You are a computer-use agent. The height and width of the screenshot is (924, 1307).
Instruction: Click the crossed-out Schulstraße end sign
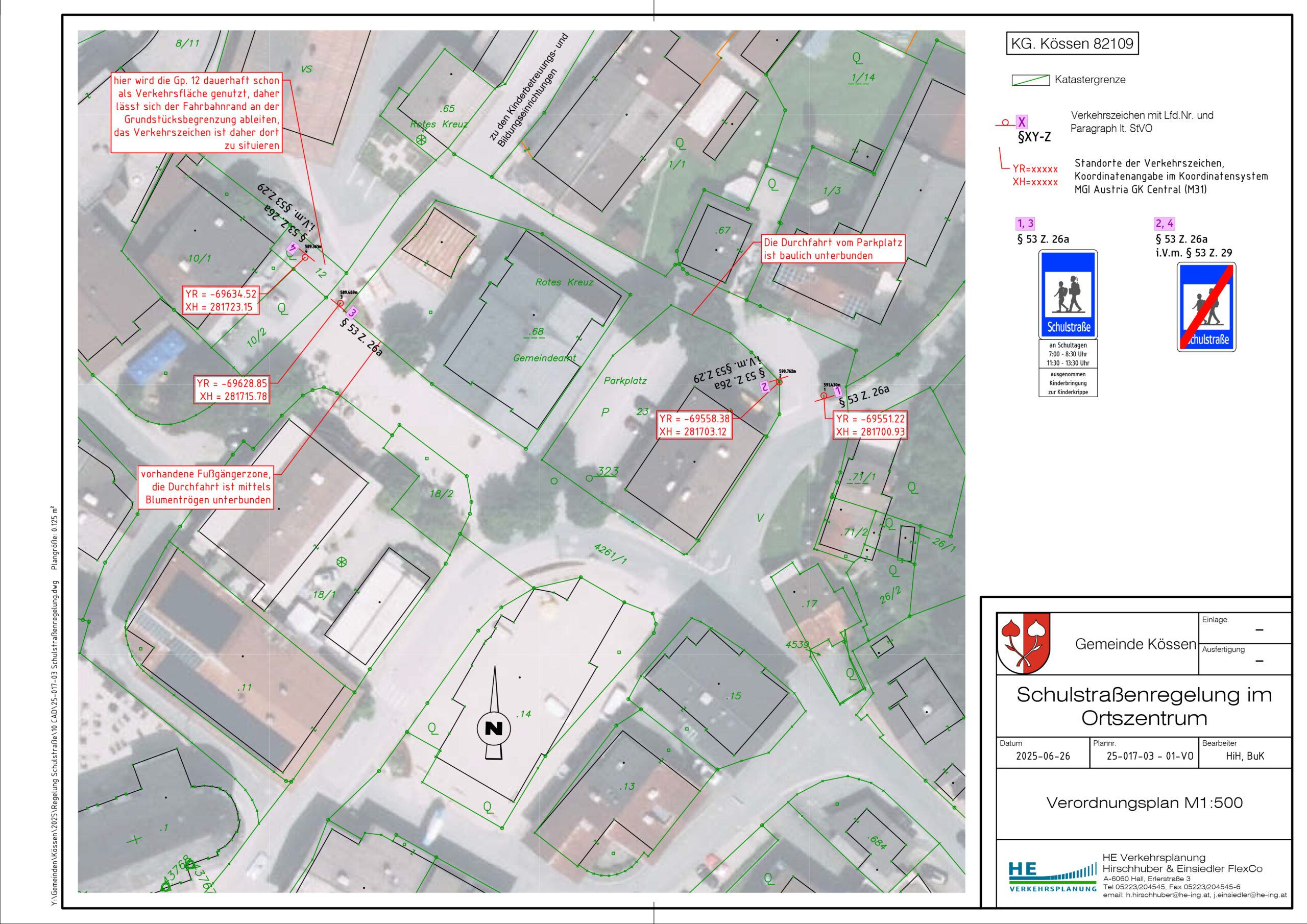[x=1206, y=307]
